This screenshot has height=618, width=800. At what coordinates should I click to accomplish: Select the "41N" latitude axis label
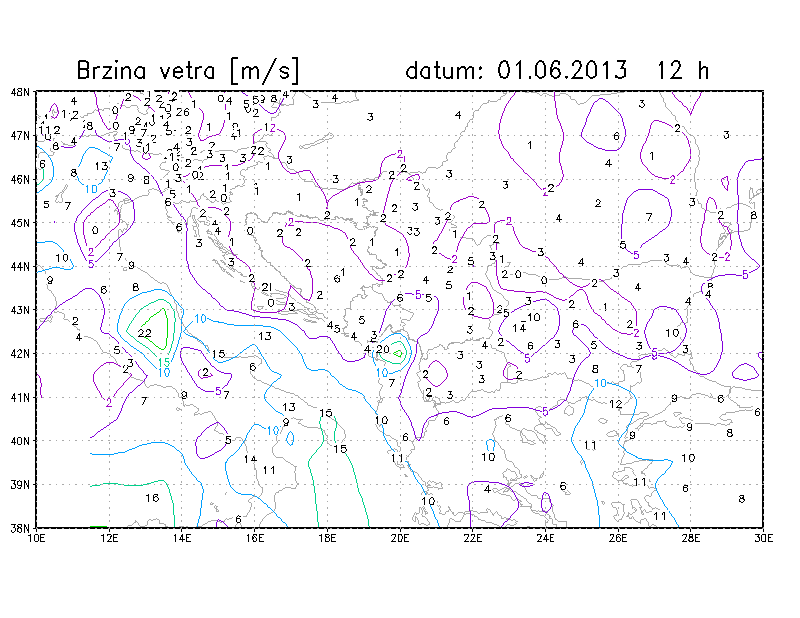(x=19, y=397)
